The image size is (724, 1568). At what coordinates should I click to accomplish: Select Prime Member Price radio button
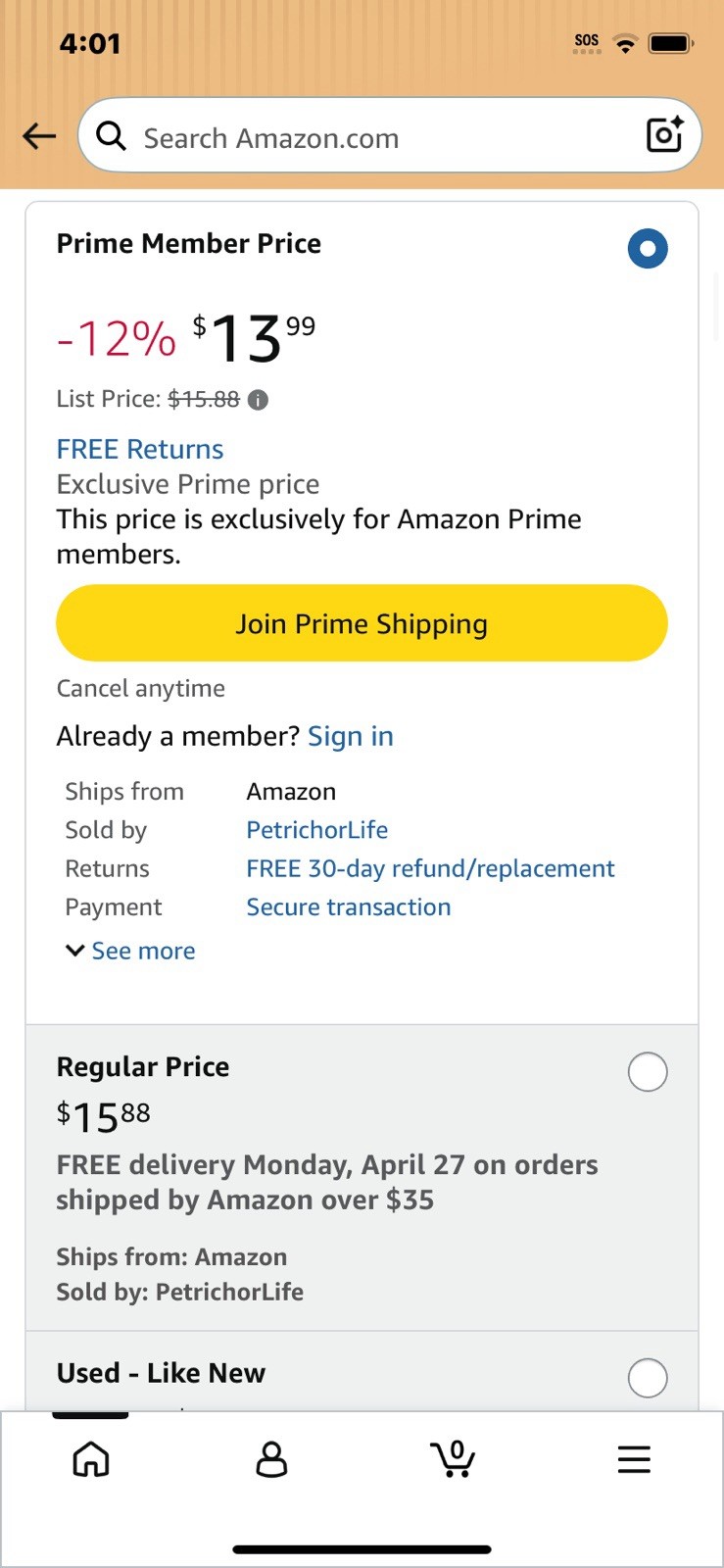click(x=648, y=249)
